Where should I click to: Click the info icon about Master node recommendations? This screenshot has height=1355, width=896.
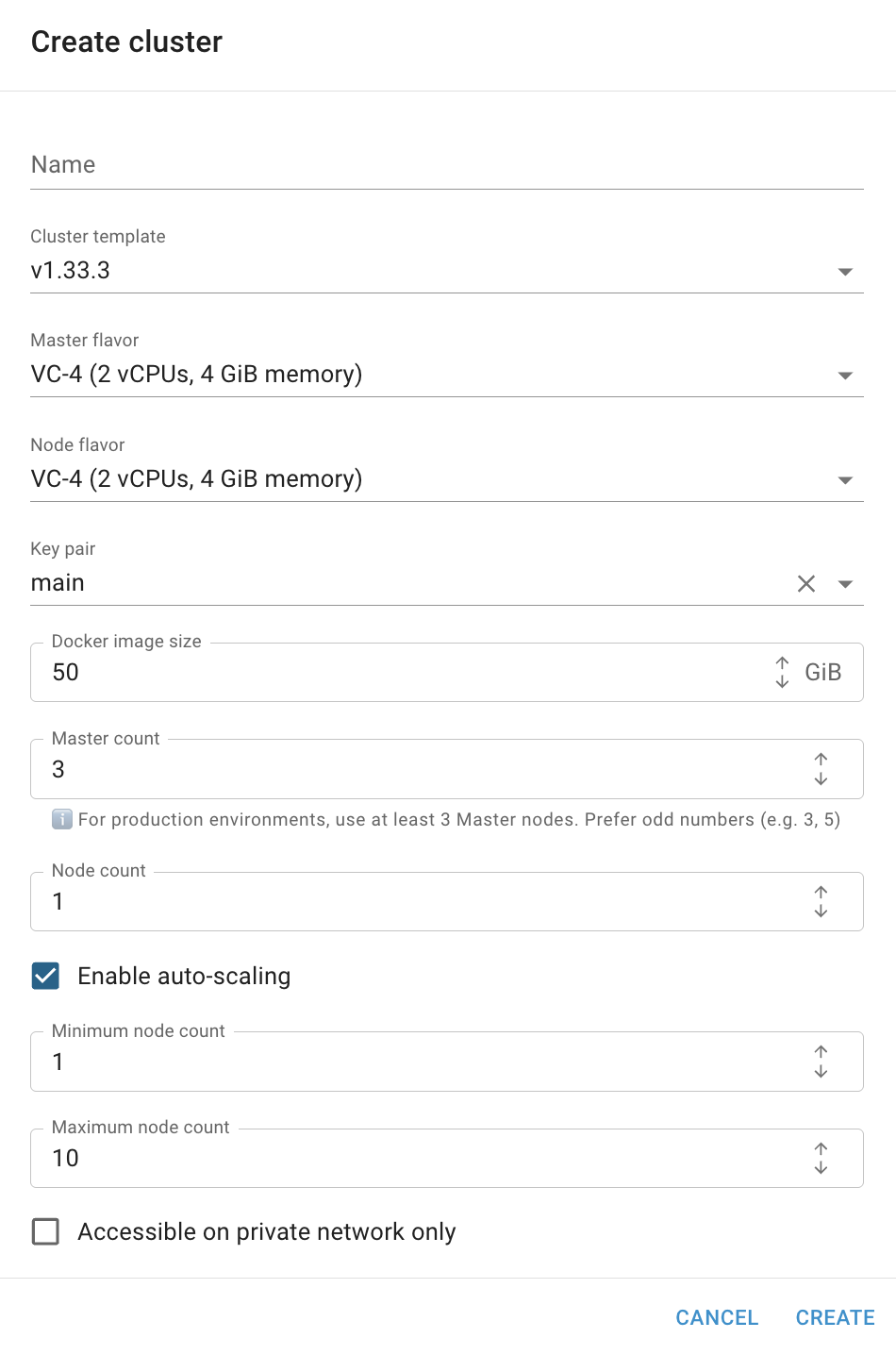pos(61,819)
